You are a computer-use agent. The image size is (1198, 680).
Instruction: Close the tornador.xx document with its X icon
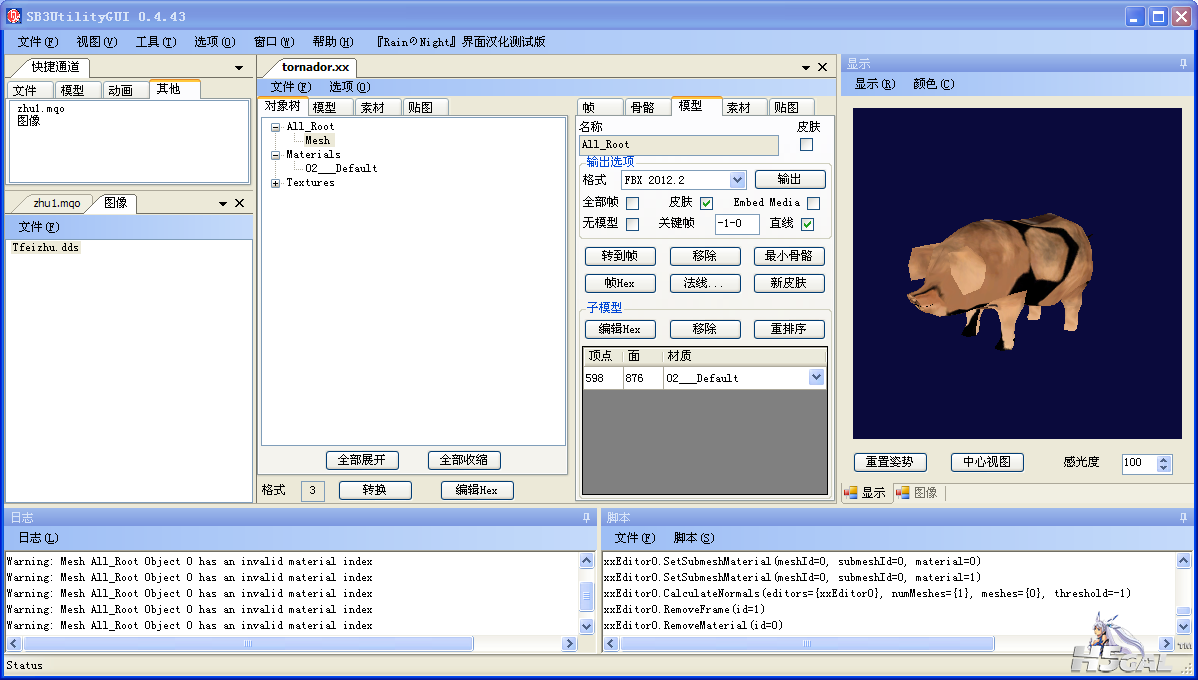point(822,67)
